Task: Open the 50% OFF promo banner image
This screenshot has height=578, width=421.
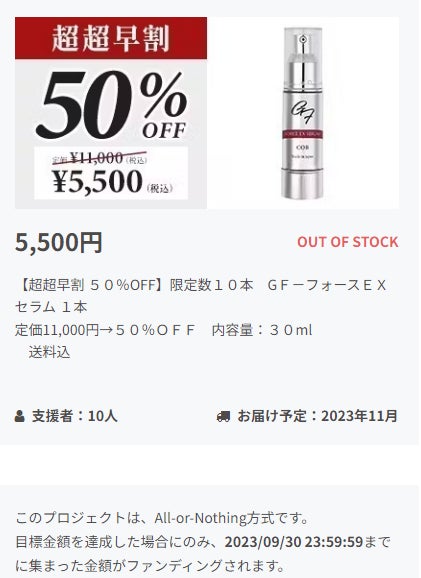Action: [111, 113]
